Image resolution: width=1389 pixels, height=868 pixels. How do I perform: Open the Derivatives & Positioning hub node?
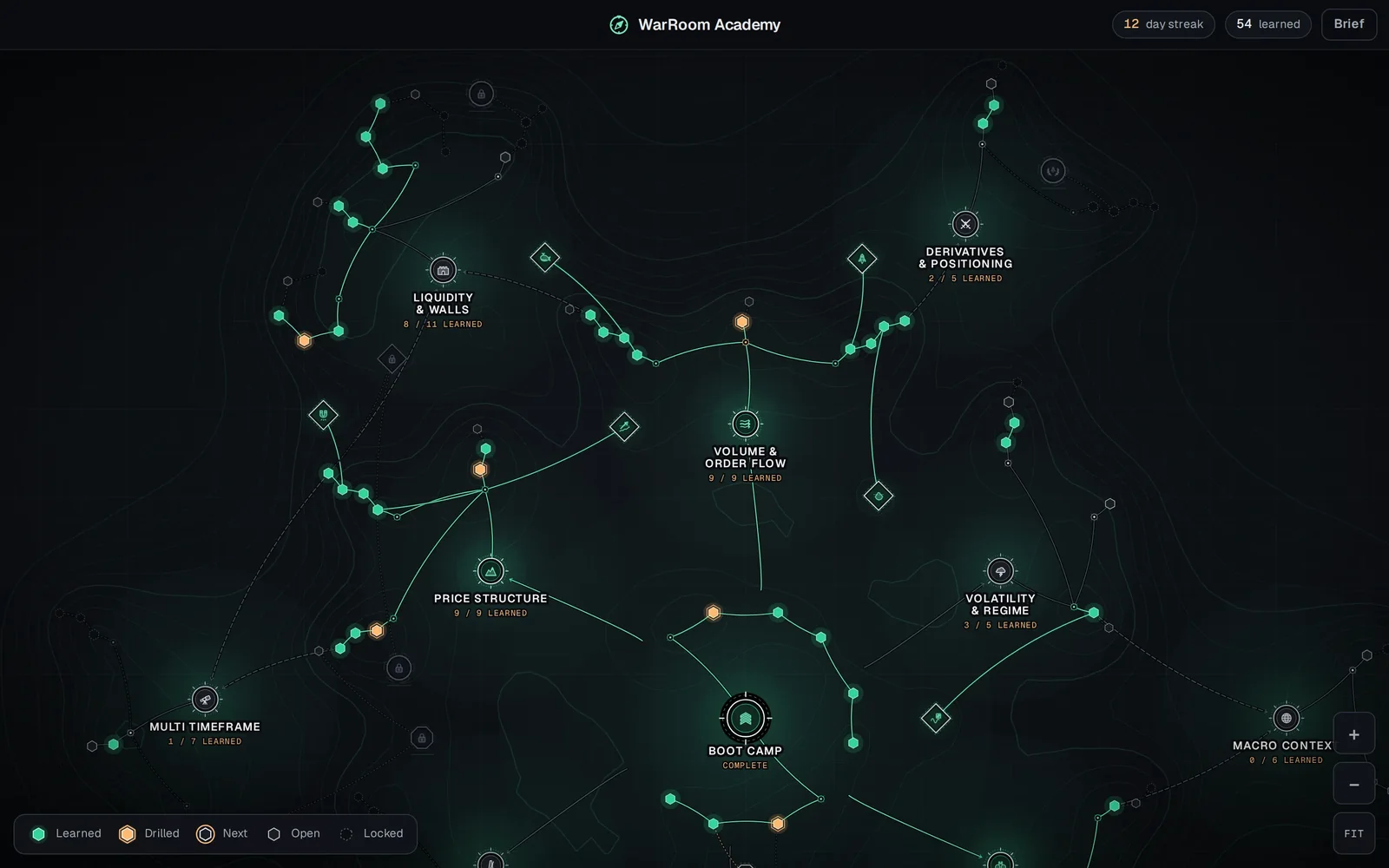coord(965,224)
